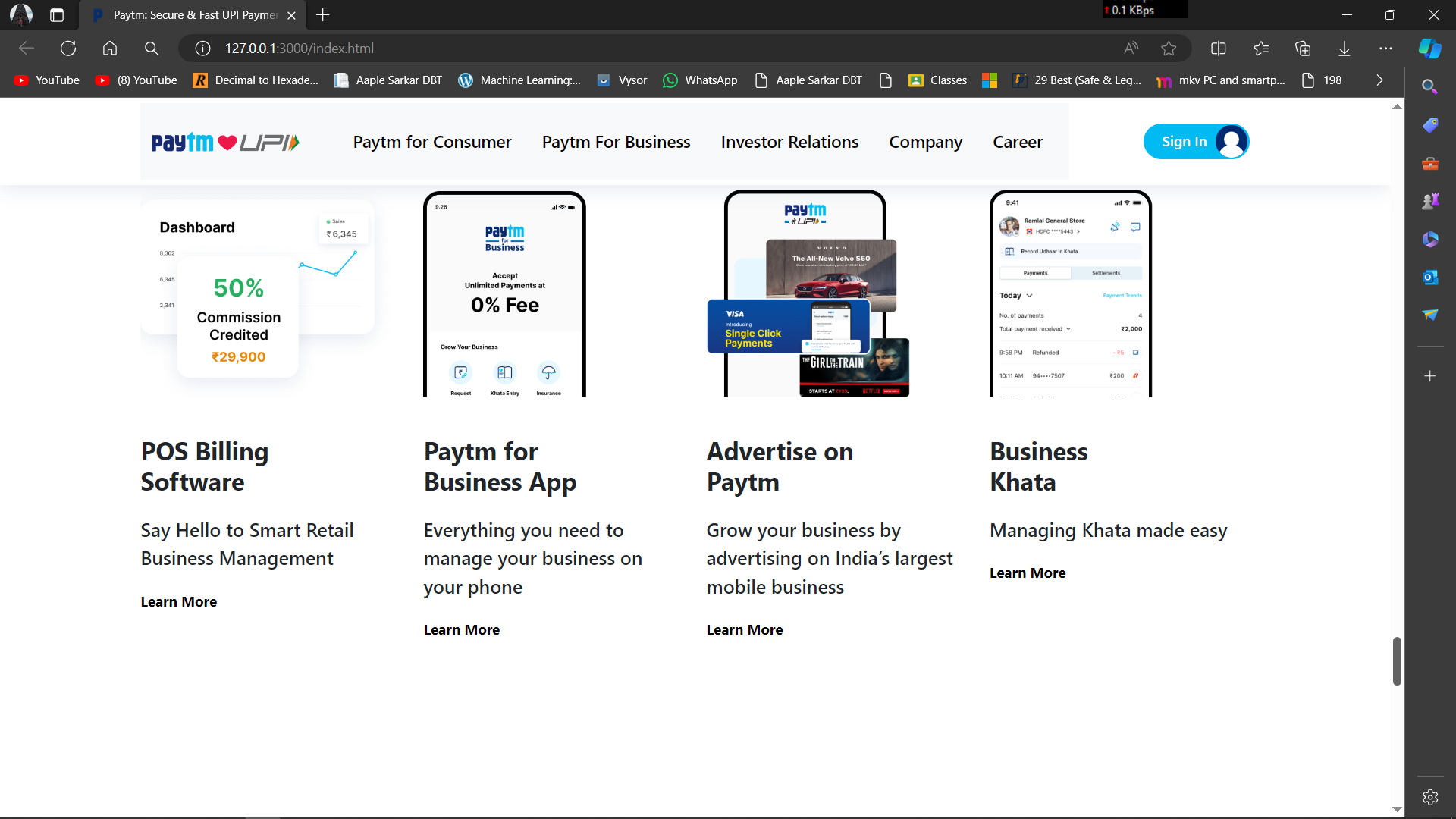Screen dimensions: 1456x819
Task: Open WhatsApp bookmark
Action: [700, 80]
